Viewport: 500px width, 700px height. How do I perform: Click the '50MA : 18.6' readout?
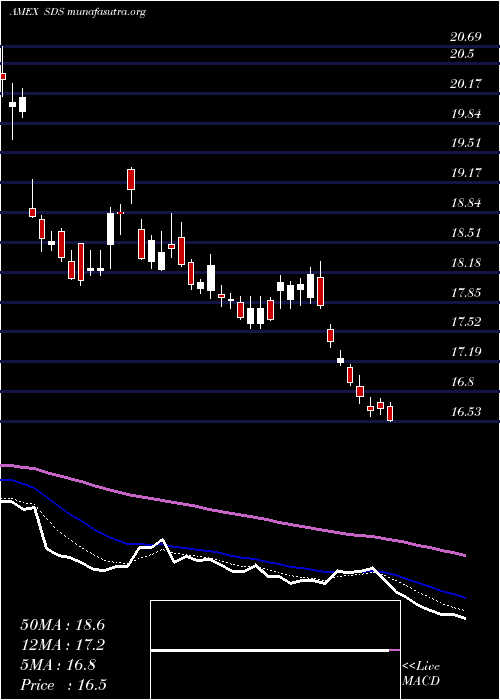(62, 625)
